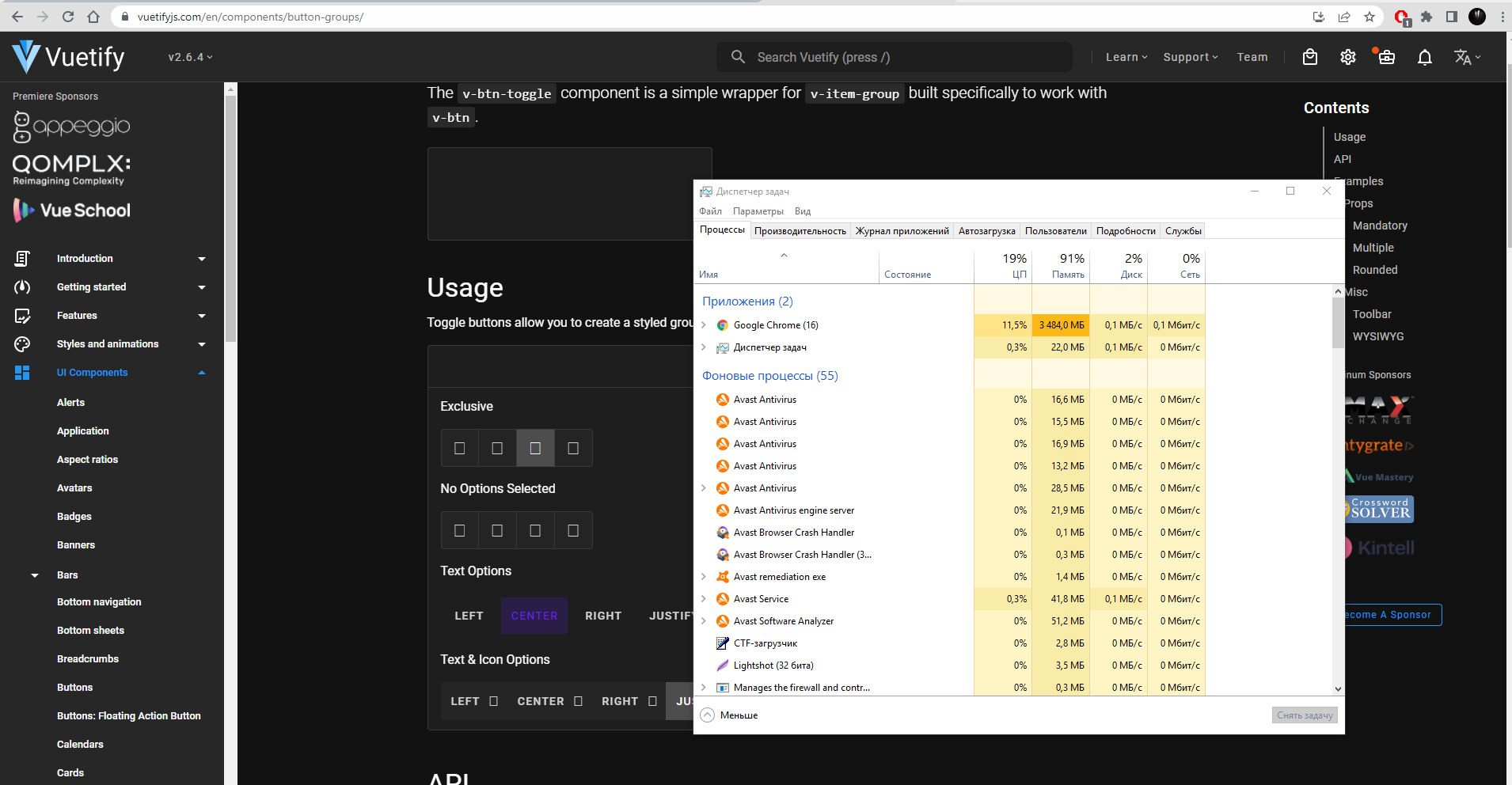Screen dimensions: 1512x785
Task: Open Chrome profile avatar
Action: (1477, 17)
